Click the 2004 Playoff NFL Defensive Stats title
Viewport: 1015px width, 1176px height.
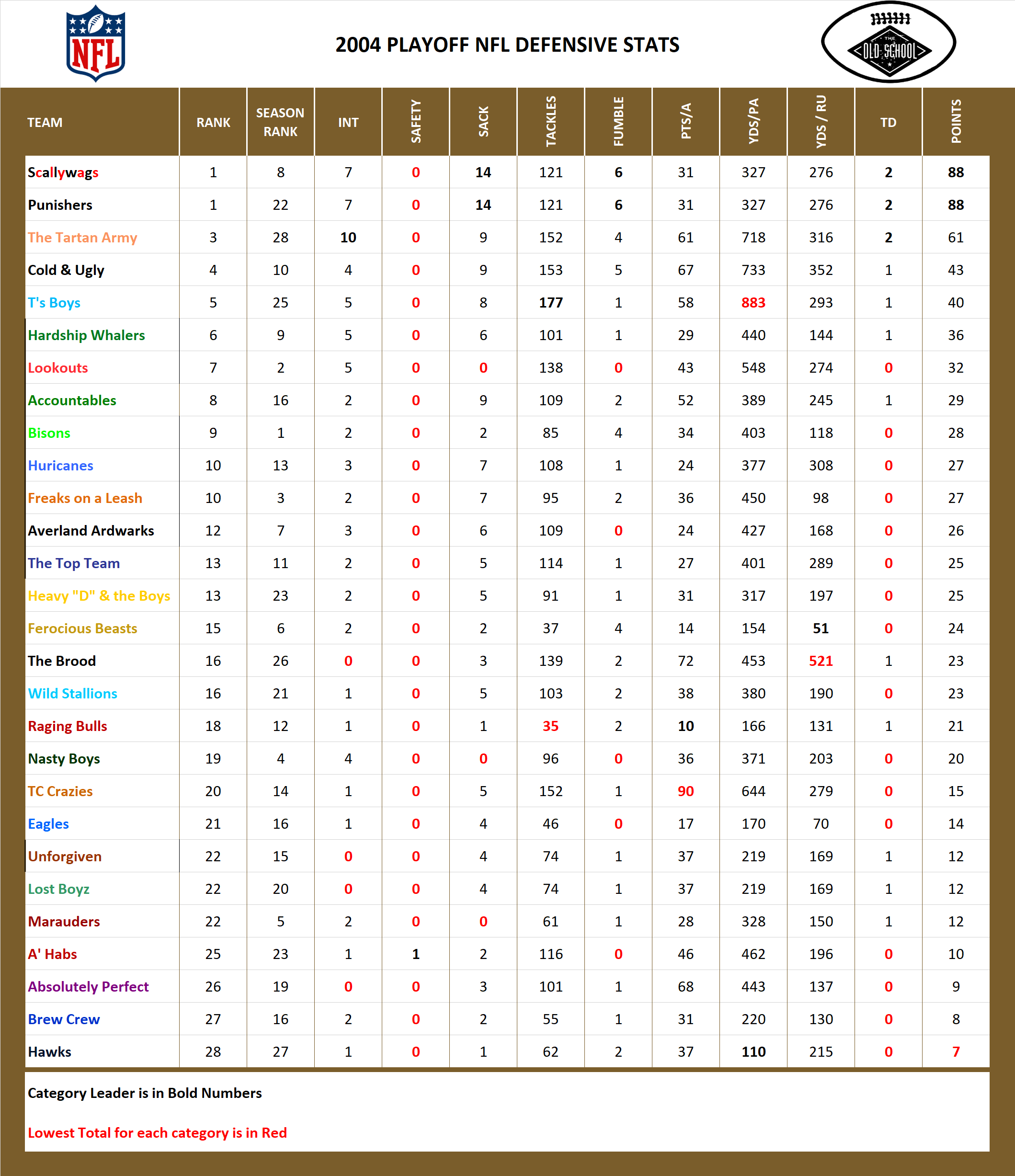pos(507,46)
